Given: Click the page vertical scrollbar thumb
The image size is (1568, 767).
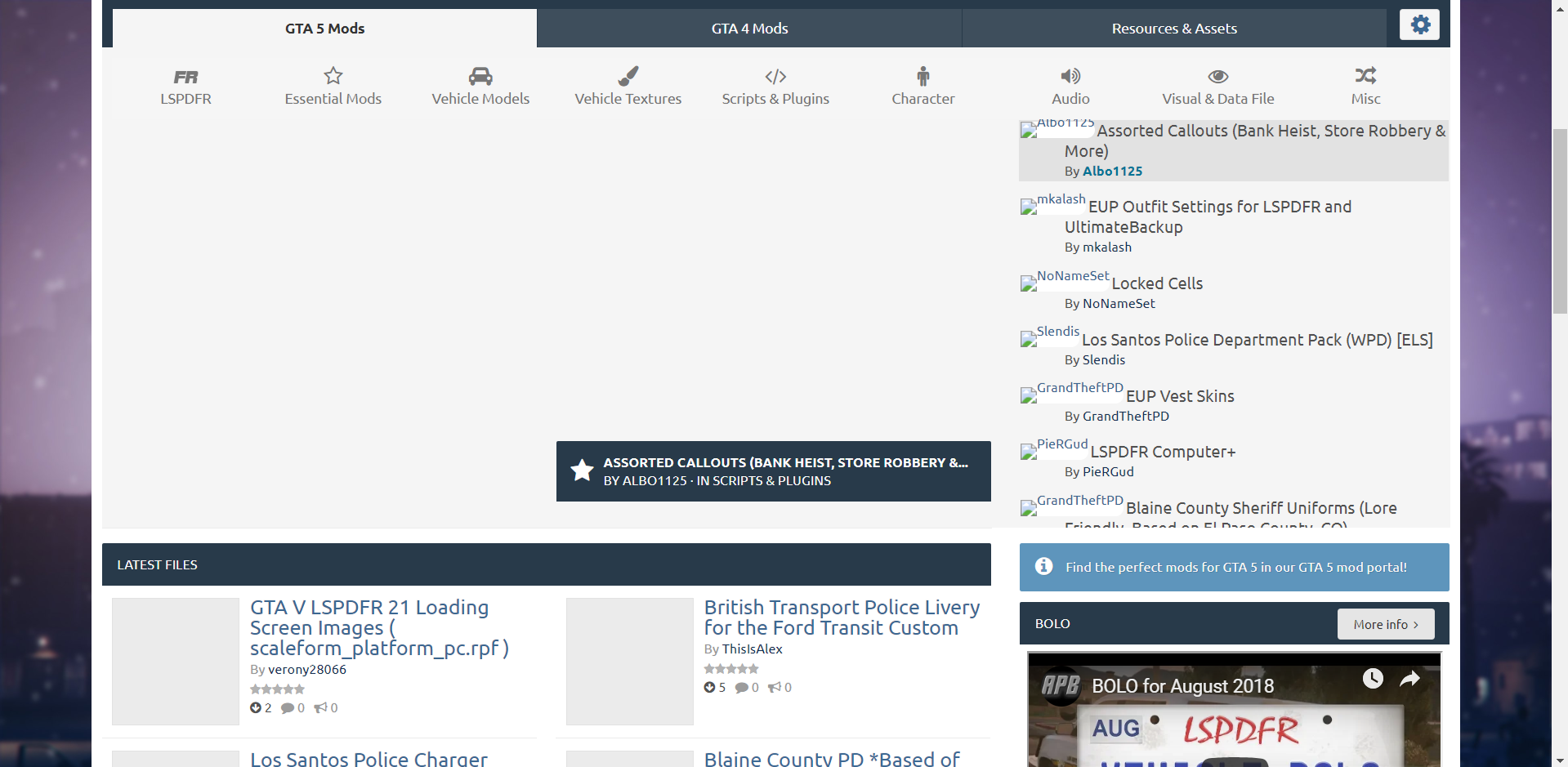Looking at the screenshot, I should (1560, 221).
